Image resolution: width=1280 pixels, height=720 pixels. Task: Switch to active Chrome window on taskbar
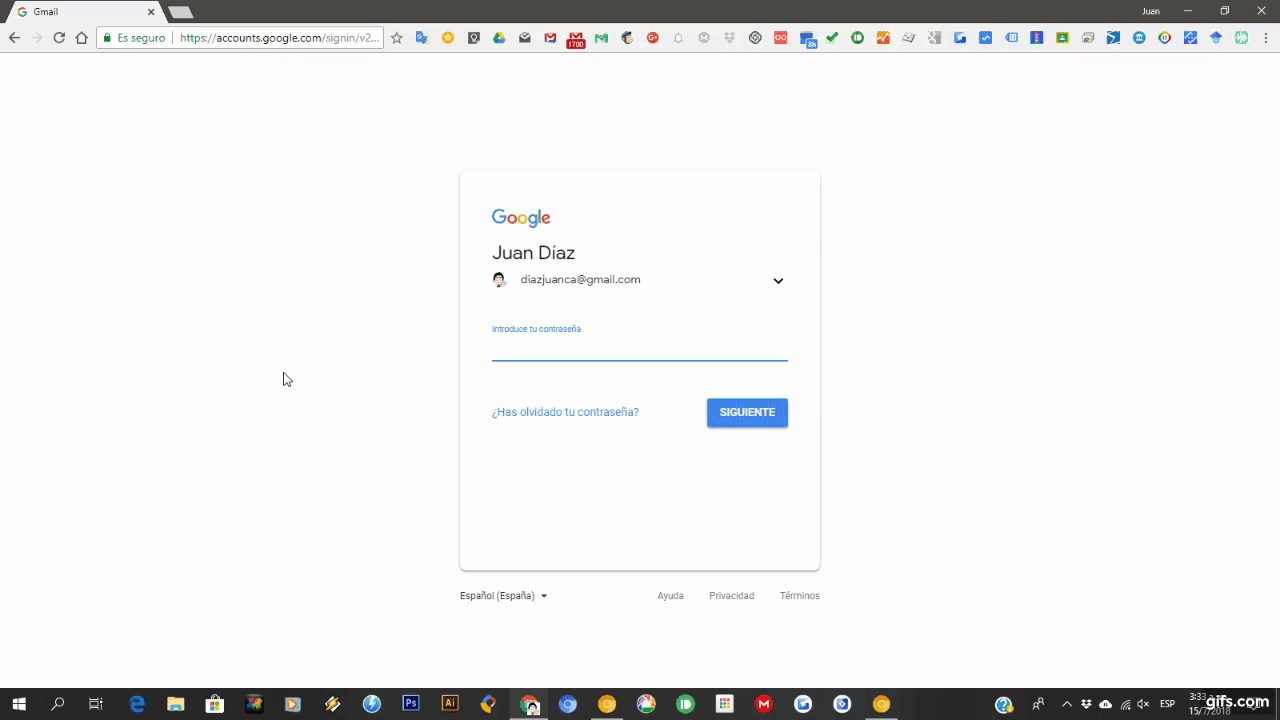click(x=529, y=704)
